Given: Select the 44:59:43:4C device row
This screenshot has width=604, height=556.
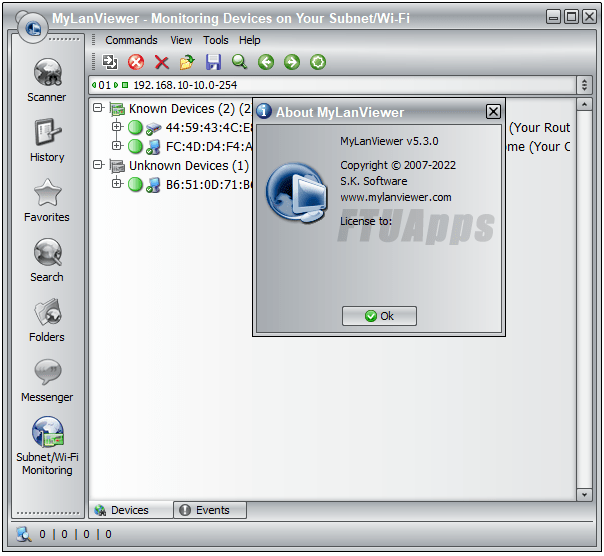Looking at the screenshot, I should coord(209,128).
